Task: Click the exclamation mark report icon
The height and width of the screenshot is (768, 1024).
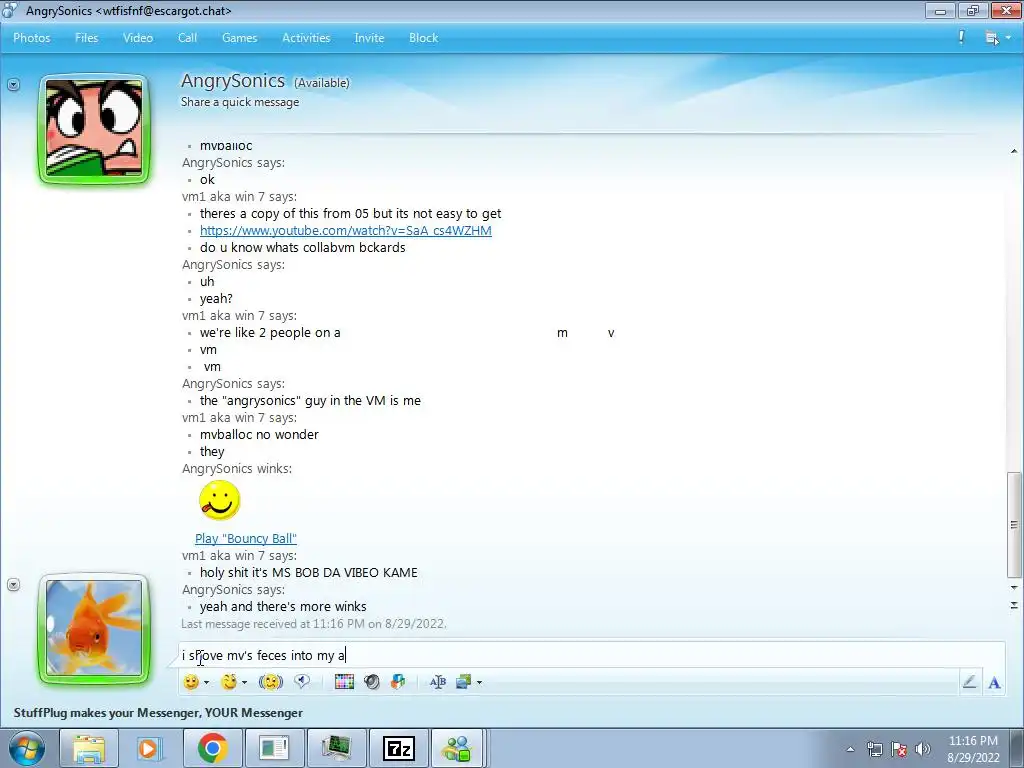Action: pyautogui.click(x=961, y=37)
